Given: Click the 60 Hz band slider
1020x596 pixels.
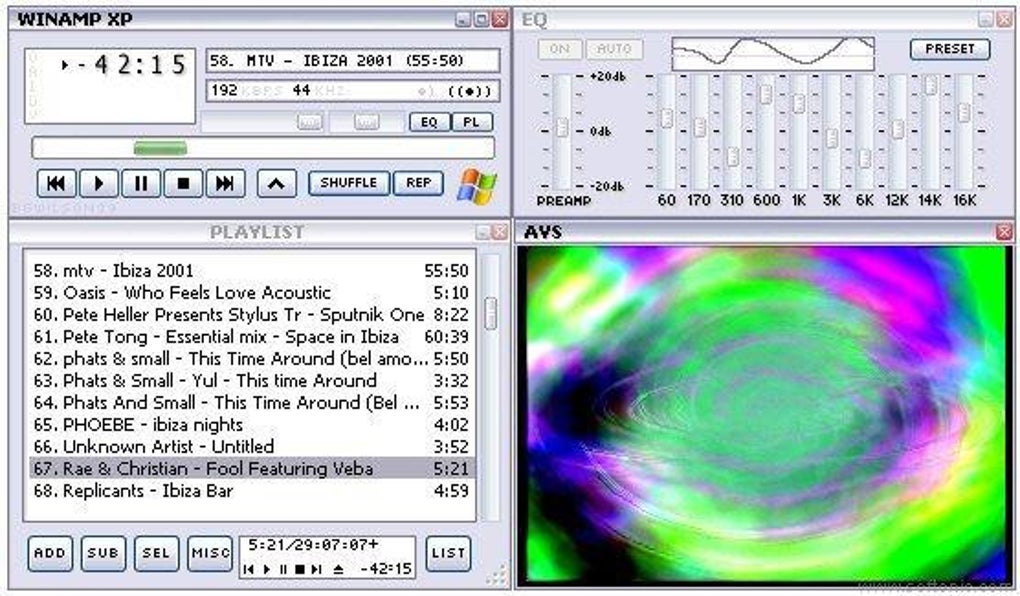Looking at the screenshot, I should 666,118.
